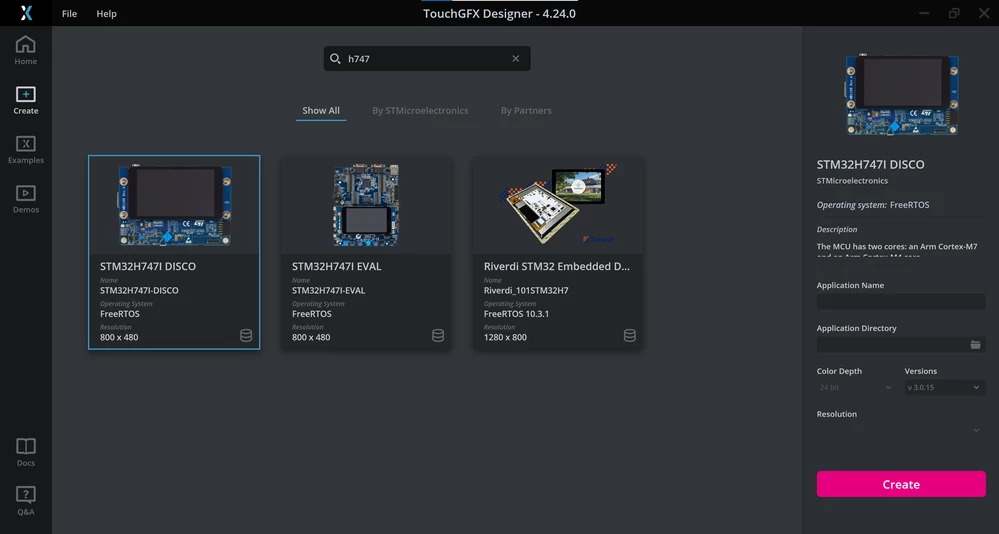Image resolution: width=999 pixels, height=534 pixels.
Task: Click the FreeRTOS 10.3.1 text
Action: (x=516, y=314)
